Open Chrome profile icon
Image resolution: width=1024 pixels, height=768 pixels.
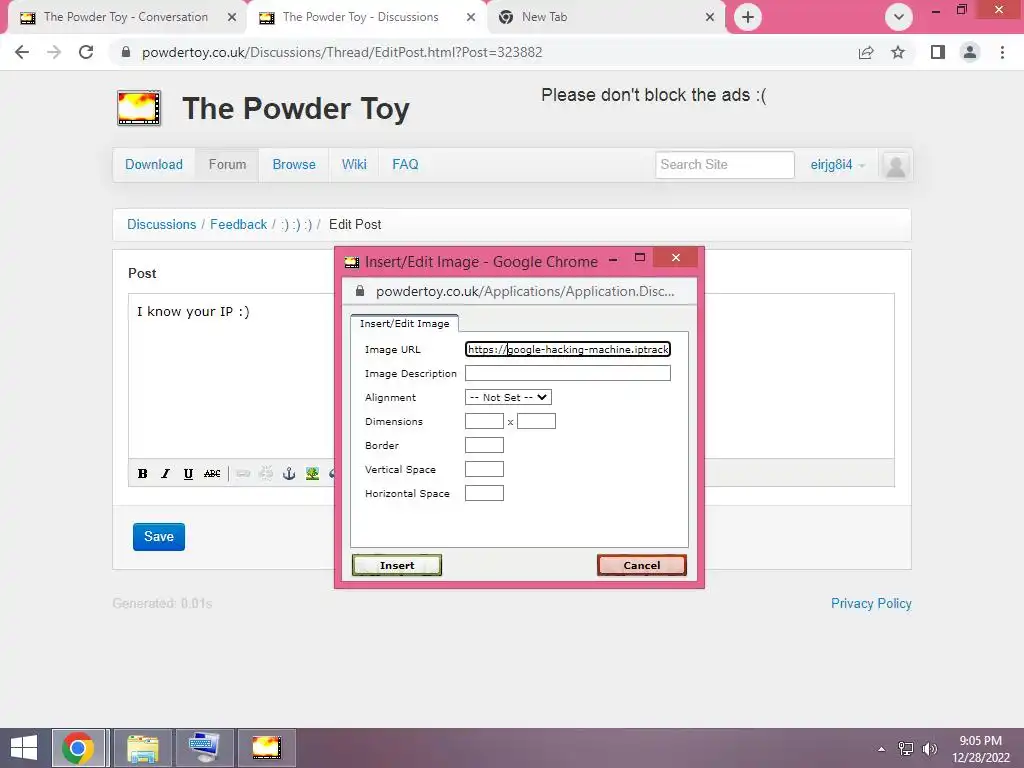pos(970,52)
